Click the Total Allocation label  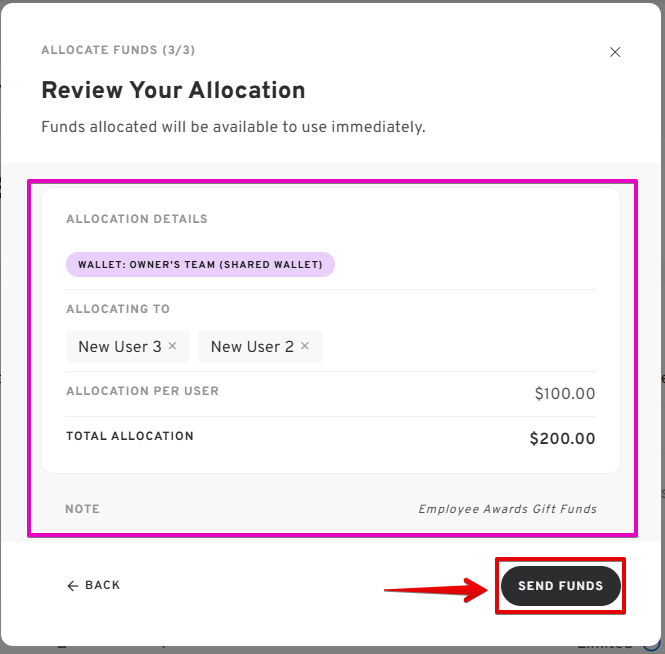click(130, 436)
